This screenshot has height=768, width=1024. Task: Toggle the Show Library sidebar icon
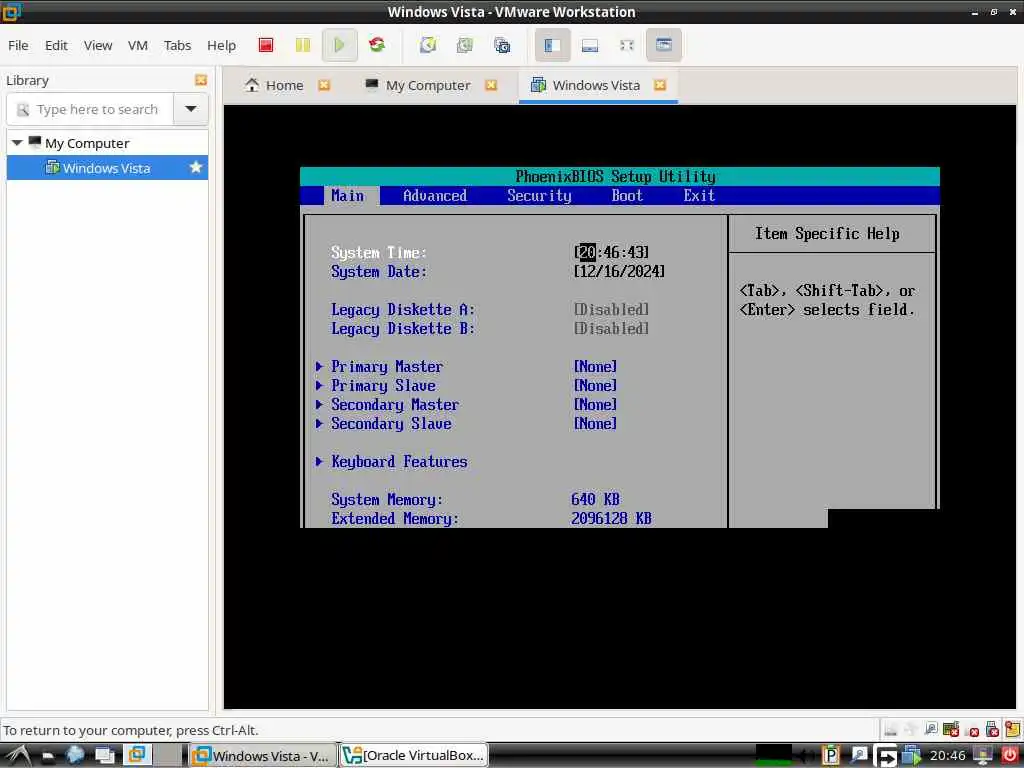point(552,45)
